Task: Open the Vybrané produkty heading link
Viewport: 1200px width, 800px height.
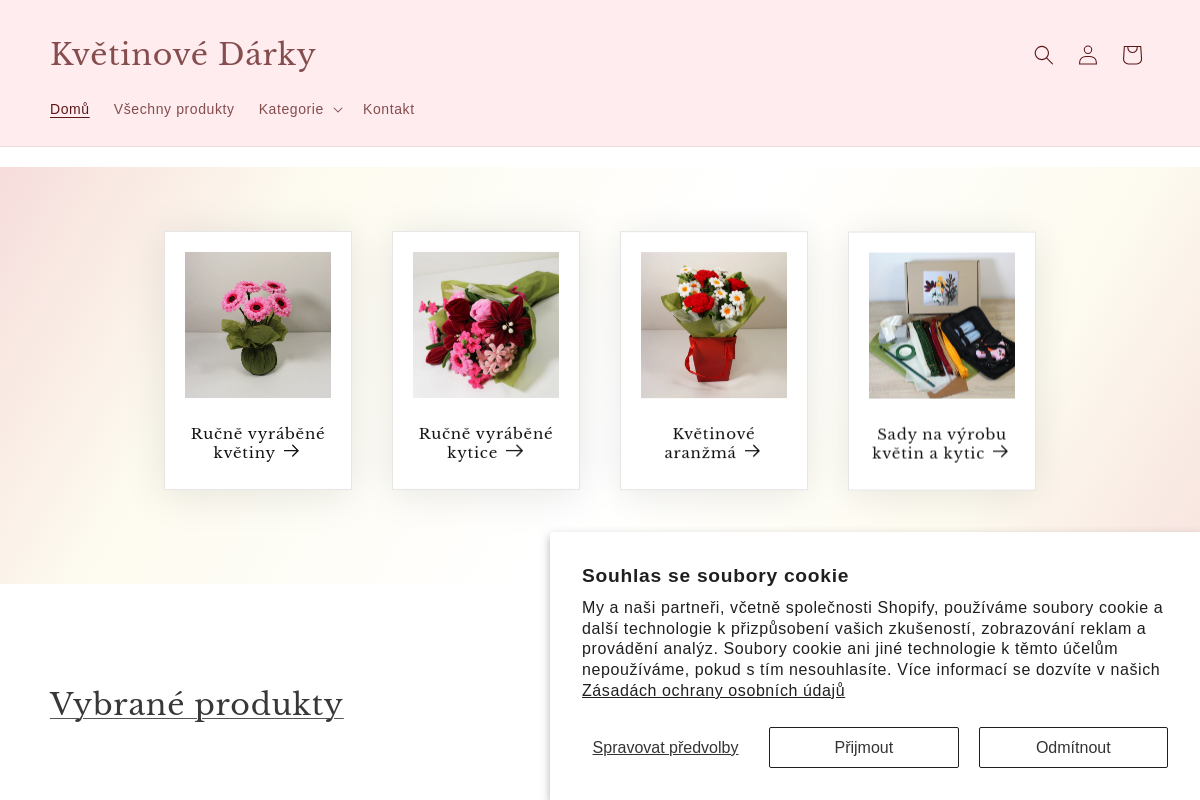Action: coord(197,704)
